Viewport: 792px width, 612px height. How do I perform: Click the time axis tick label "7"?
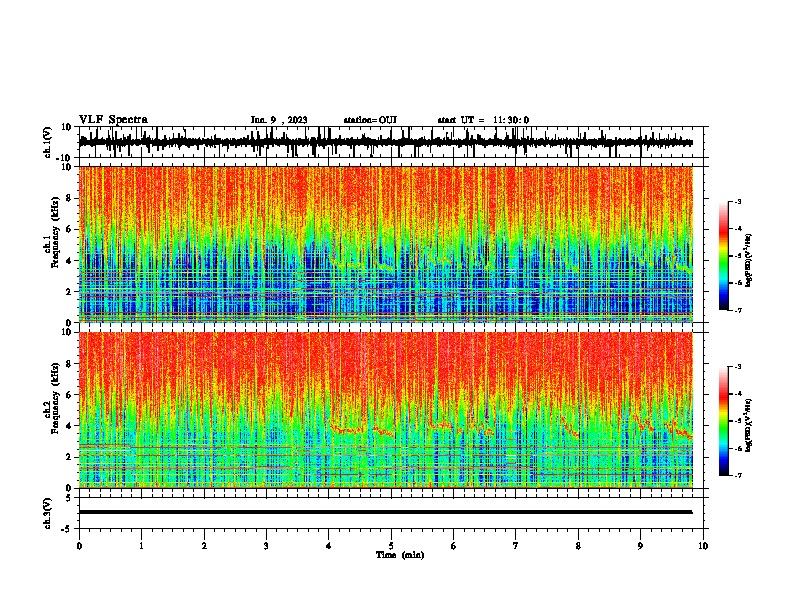point(516,546)
